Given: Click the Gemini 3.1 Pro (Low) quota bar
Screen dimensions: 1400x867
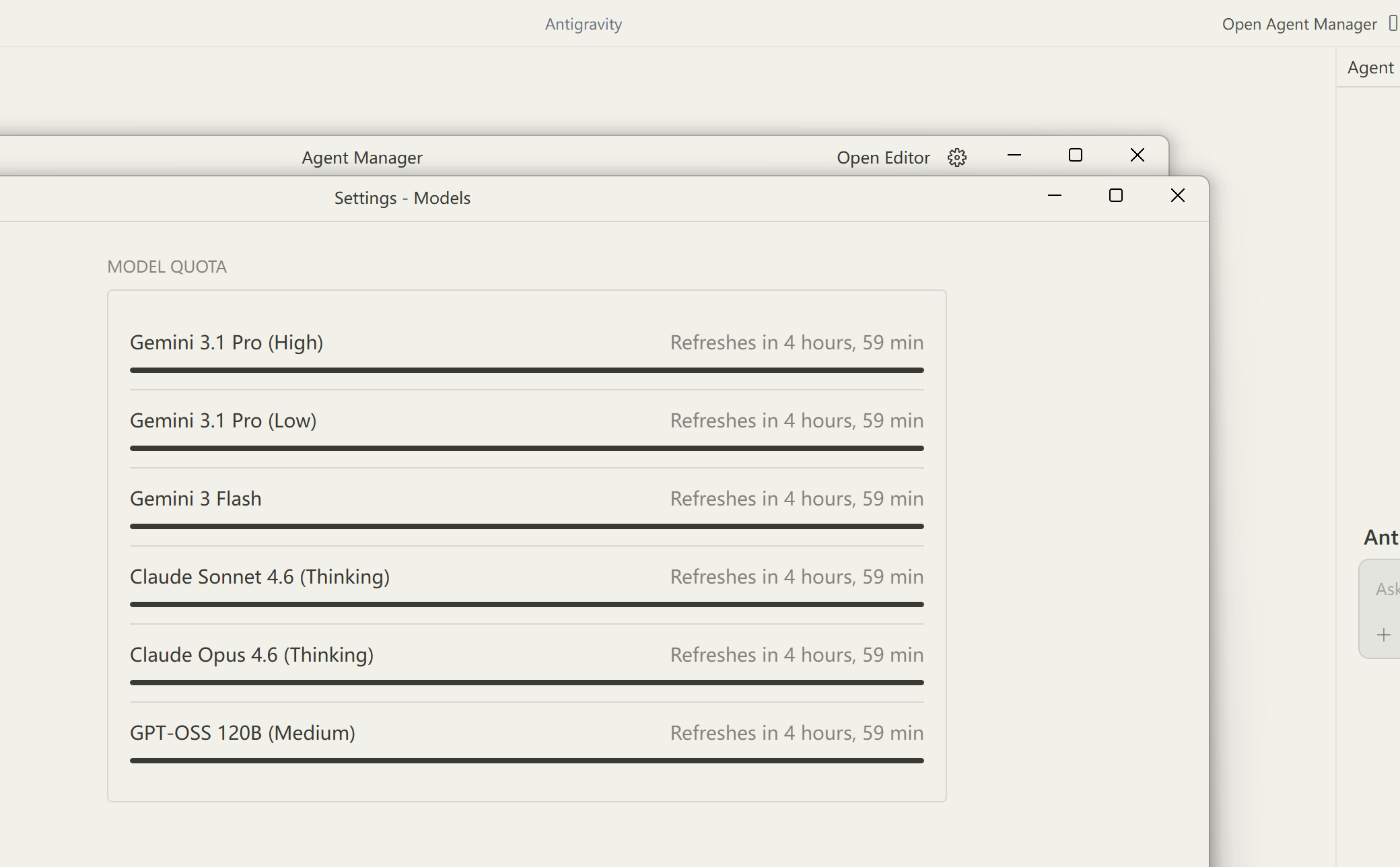Looking at the screenshot, I should click(527, 448).
